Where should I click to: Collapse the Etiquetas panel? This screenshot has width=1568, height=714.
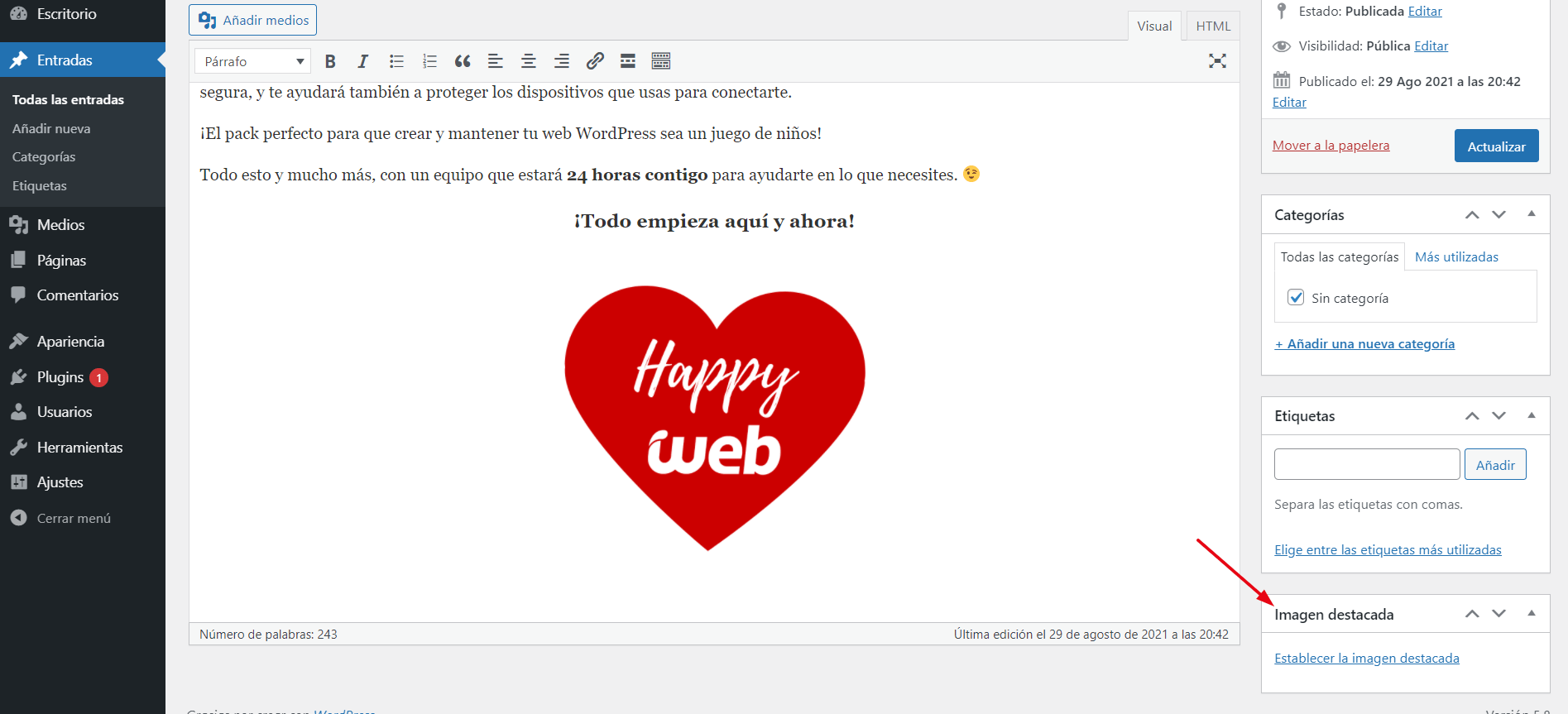(1532, 415)
